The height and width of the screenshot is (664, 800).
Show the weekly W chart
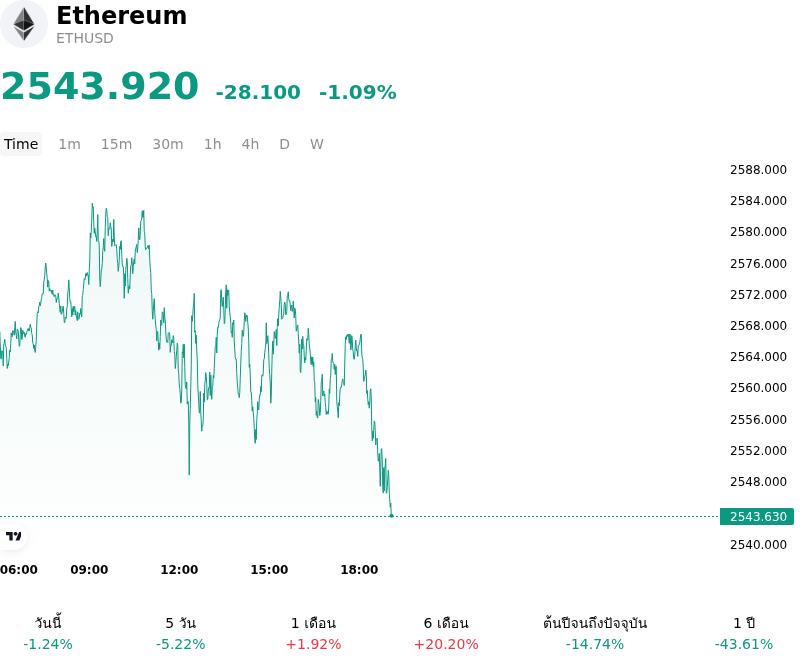pyautogui.click(x=317, y=144)
